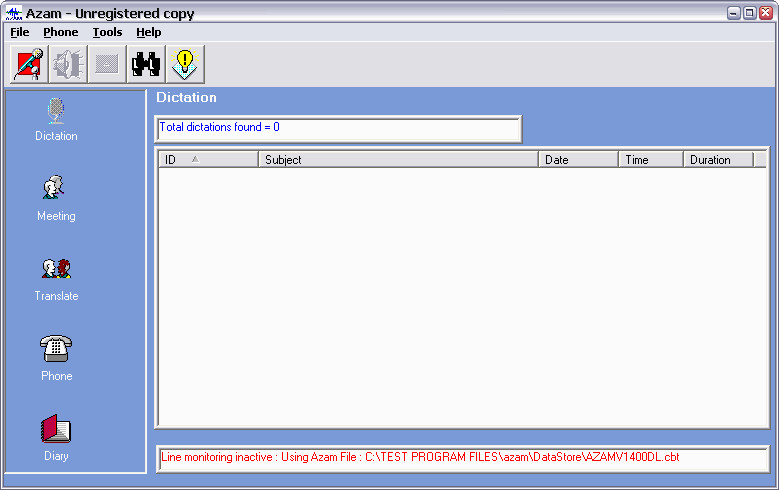Sort list by Date column header

(x=579, y=160)
